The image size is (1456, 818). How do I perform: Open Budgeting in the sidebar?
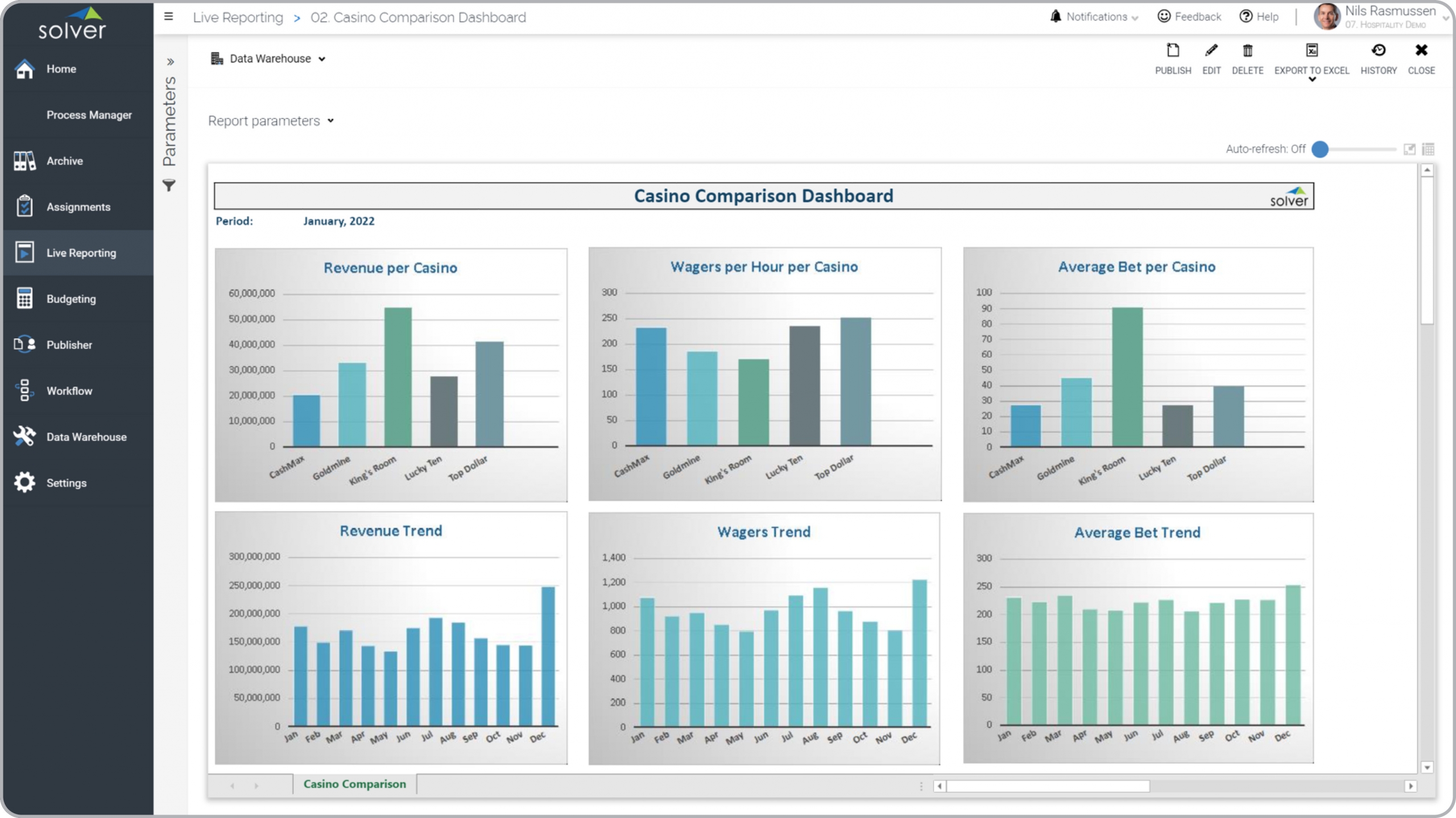coord(71,299)
